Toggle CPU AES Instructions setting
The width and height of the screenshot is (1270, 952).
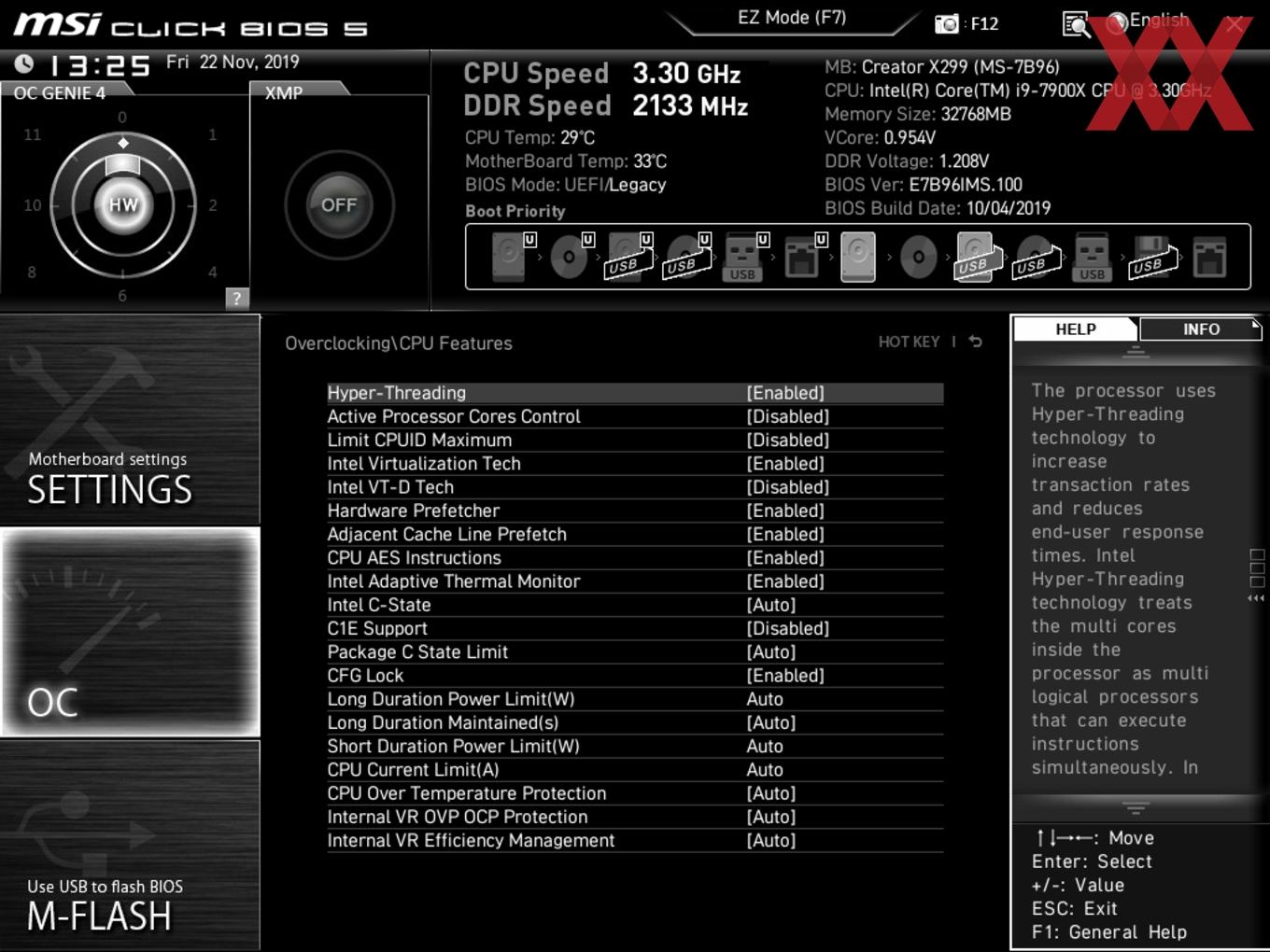pyautogui.click(x=635, y=558)
